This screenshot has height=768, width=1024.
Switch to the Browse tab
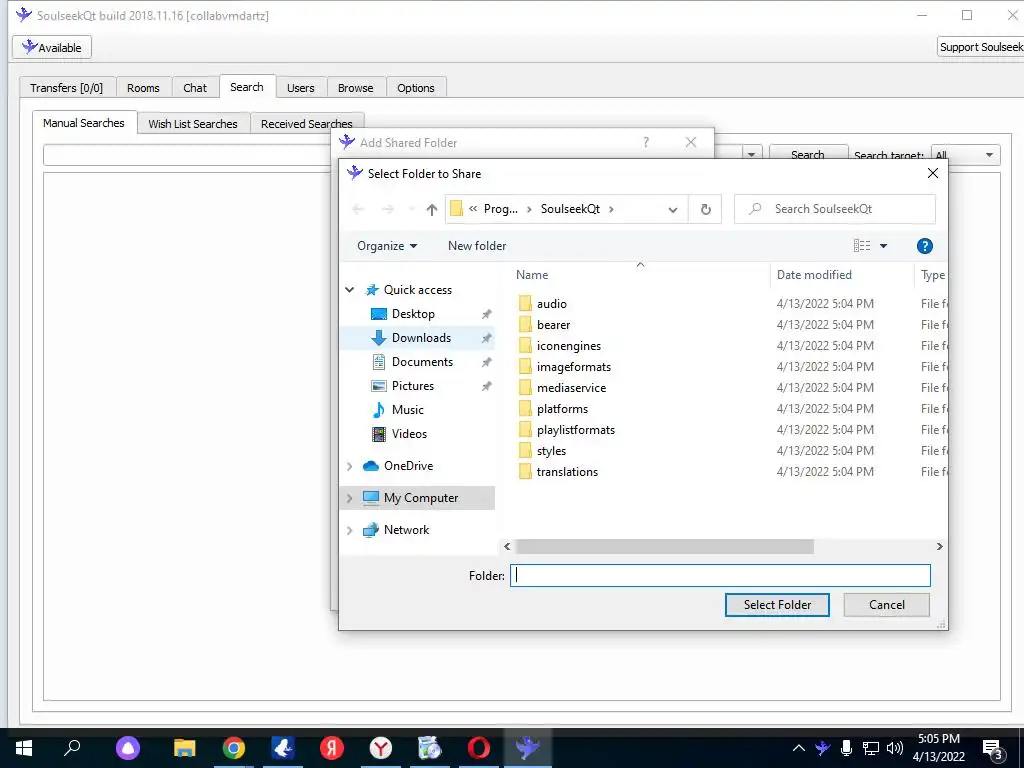coord(355,88)
